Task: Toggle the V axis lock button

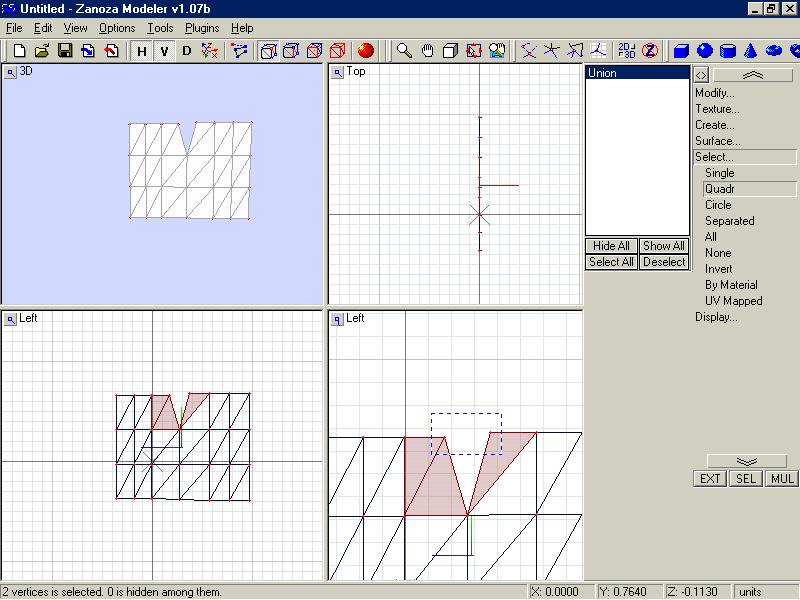Action: pos(164,51)
